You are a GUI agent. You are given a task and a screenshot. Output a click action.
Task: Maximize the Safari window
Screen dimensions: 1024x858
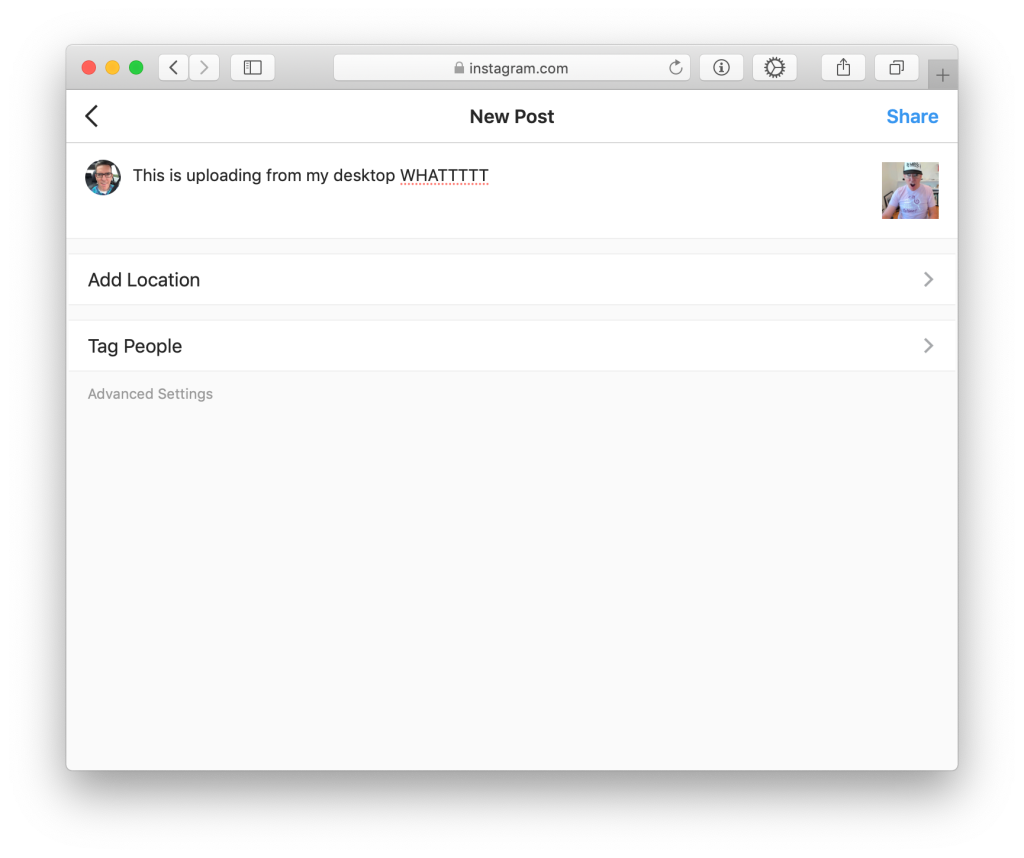click(x=136, y=67)
